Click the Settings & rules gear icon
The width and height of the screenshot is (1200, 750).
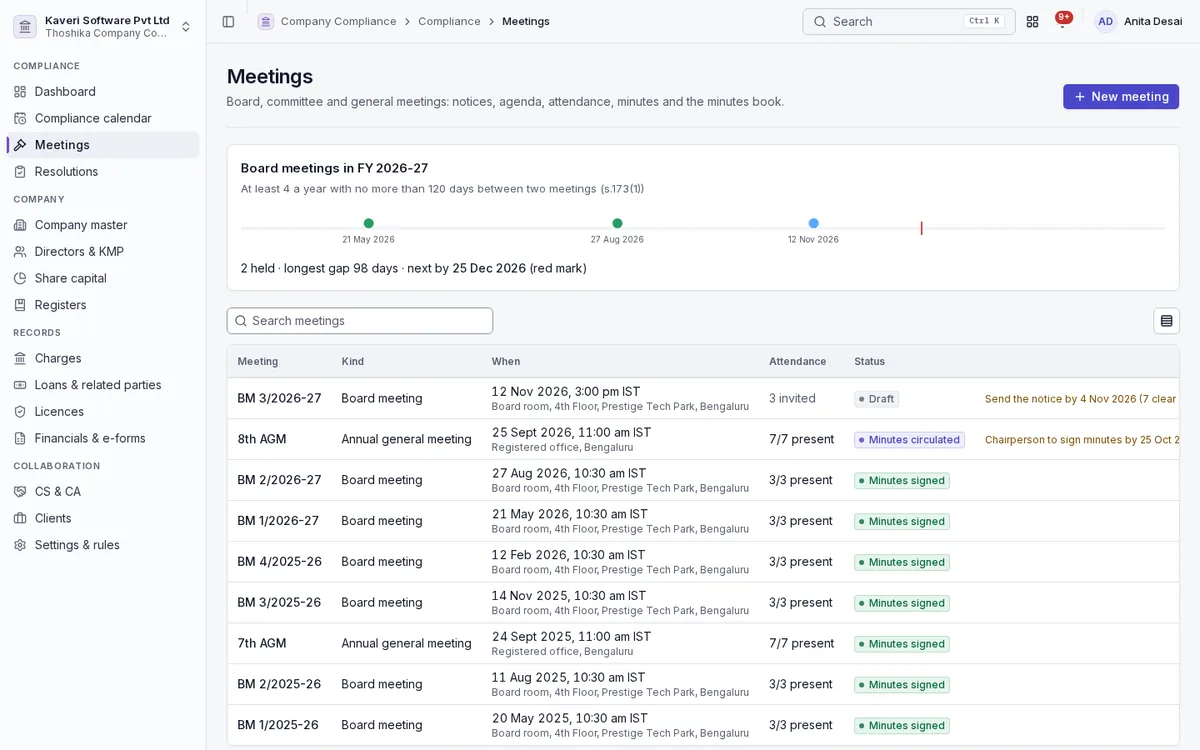point(20,545)
